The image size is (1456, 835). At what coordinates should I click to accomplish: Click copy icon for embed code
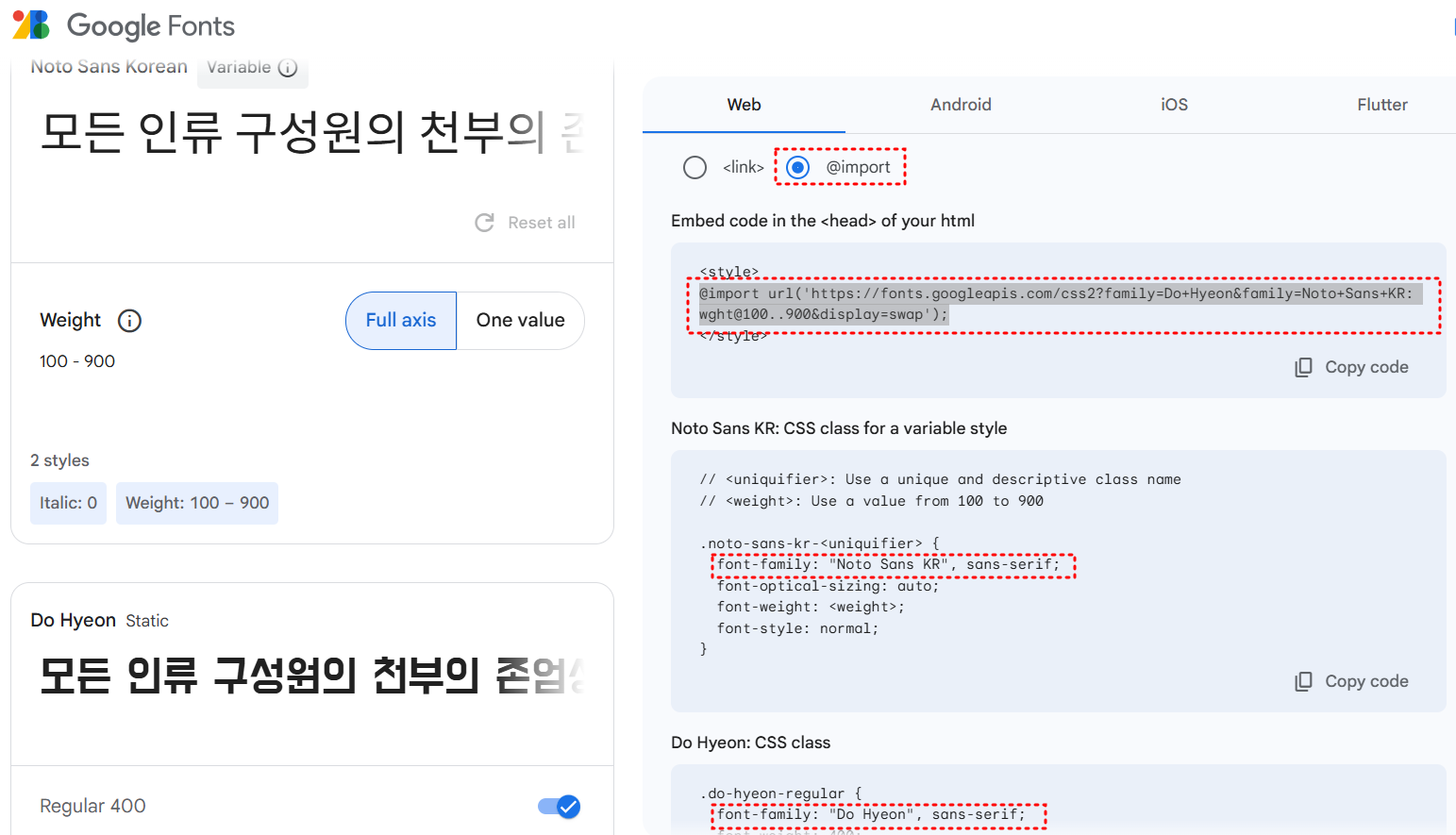(x=1303, y=367)
